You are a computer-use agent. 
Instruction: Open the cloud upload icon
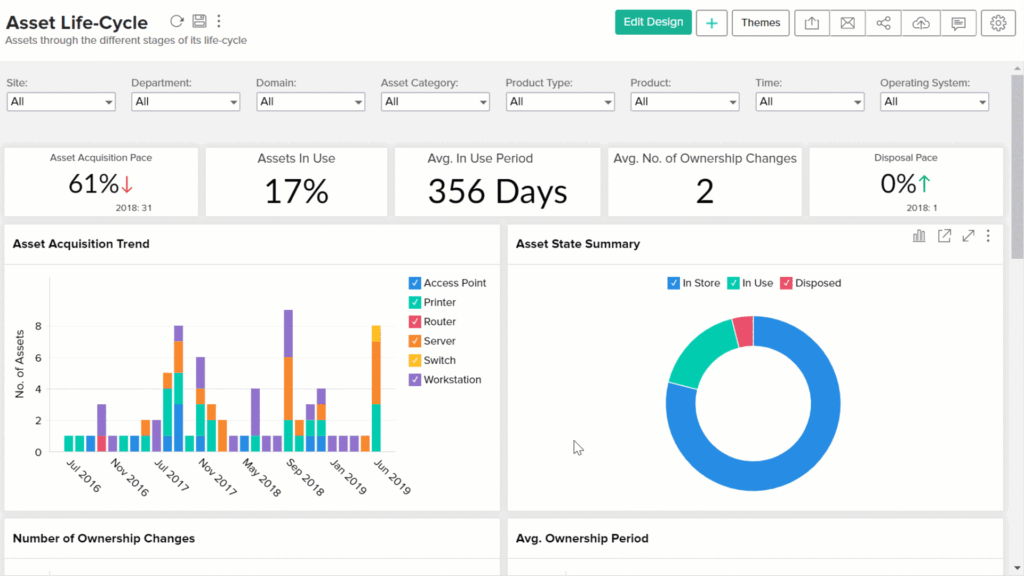pos(920,22)
